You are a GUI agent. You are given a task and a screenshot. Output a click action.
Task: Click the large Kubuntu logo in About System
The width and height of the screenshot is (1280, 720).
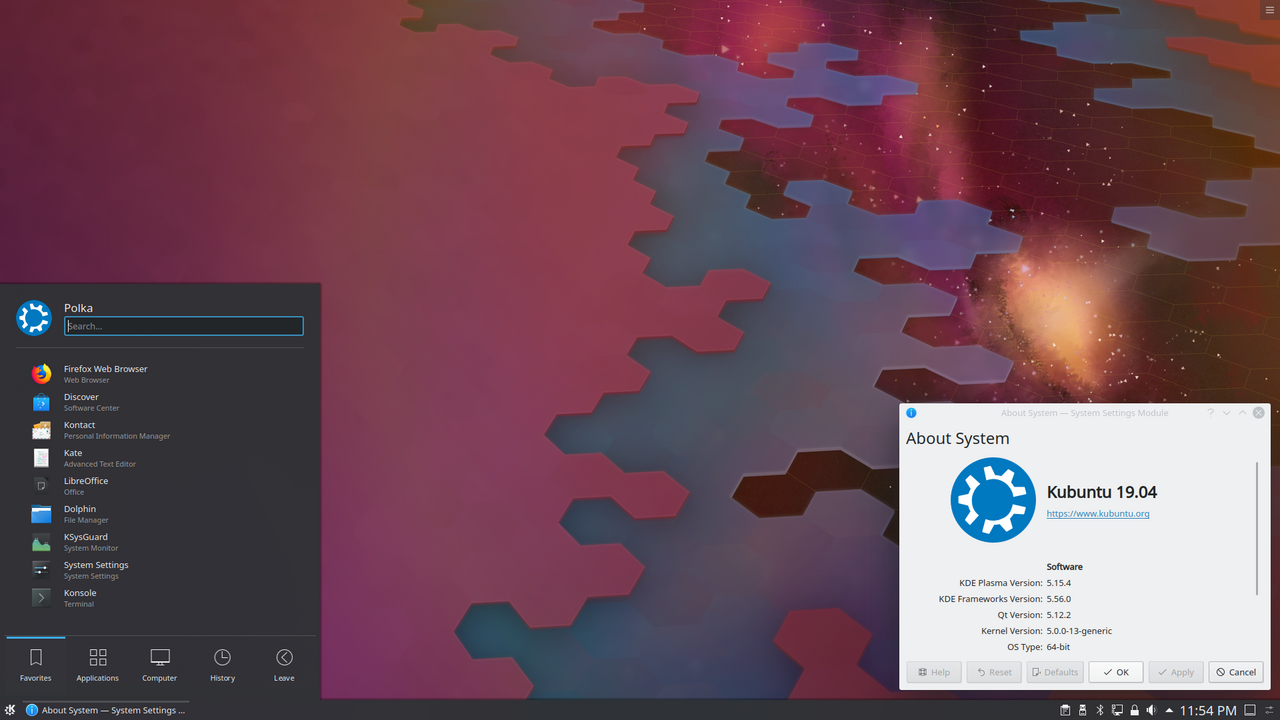(x=993, y=500)
